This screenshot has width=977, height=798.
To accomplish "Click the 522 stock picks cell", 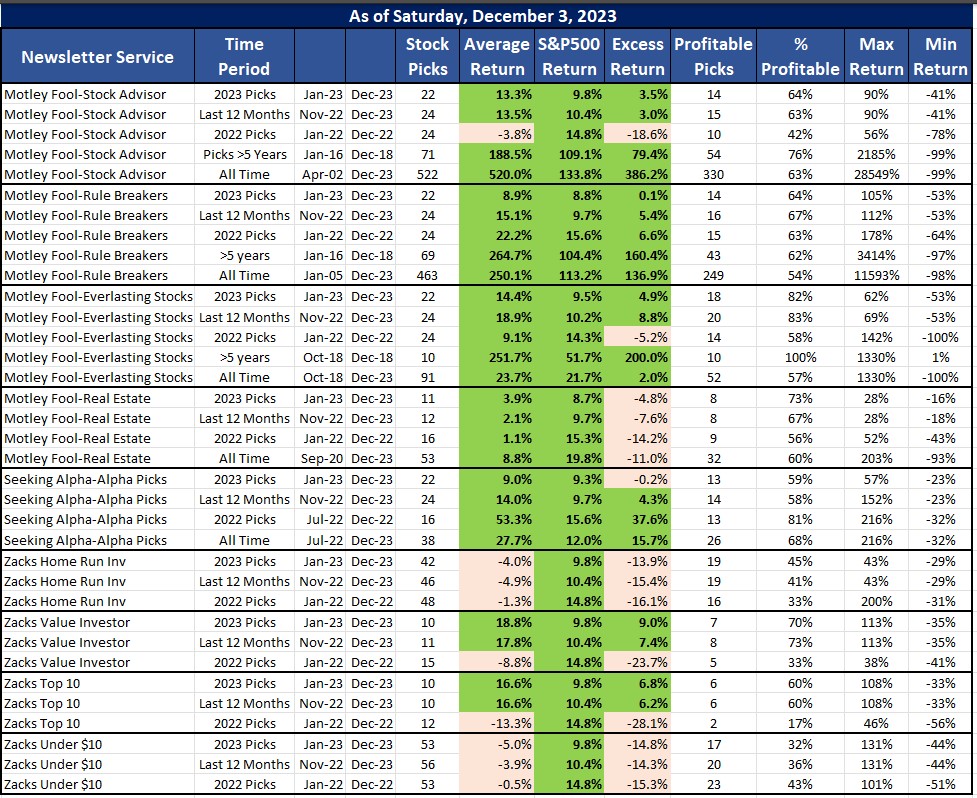I will [x=427, y=174].
